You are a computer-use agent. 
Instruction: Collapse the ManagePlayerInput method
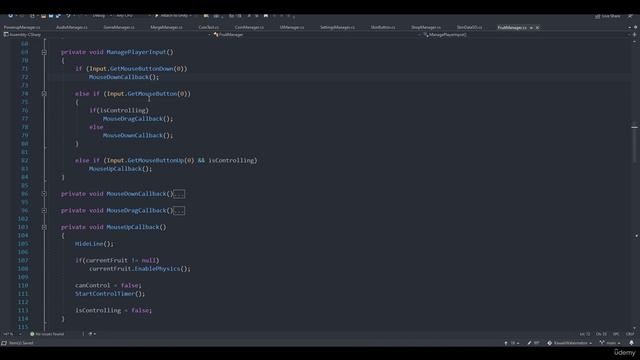pos(44,52)
